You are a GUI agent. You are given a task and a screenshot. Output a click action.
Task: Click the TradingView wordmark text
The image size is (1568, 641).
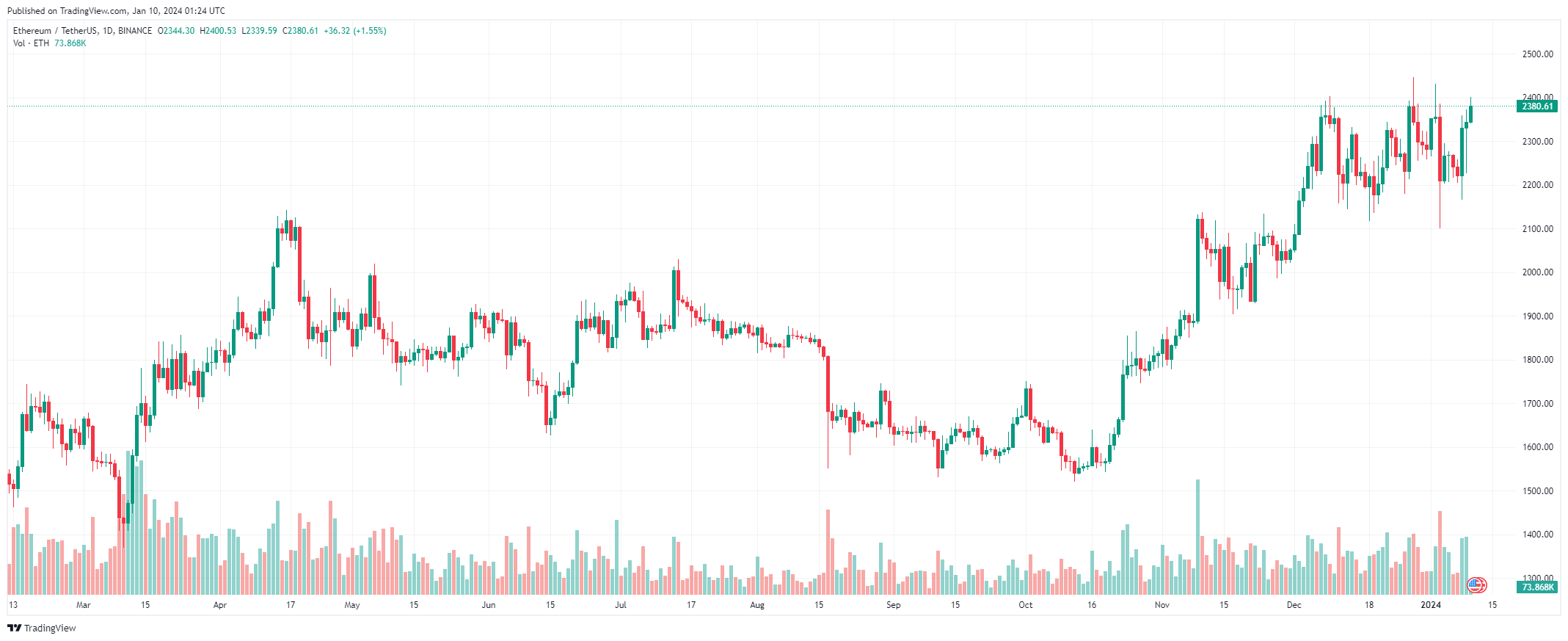[50, 628]
